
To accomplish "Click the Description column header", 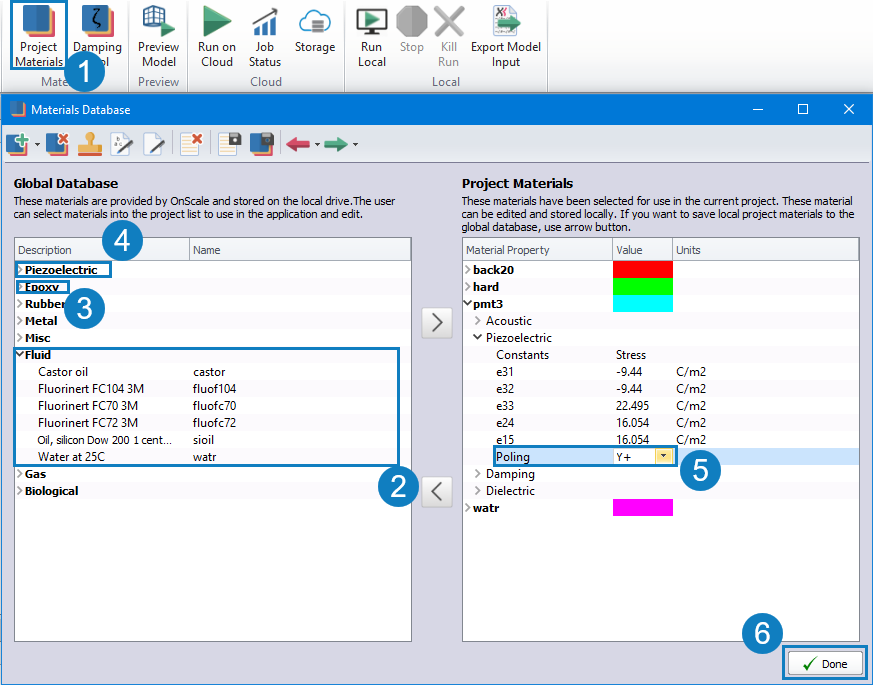I will (x=102, y=250).
